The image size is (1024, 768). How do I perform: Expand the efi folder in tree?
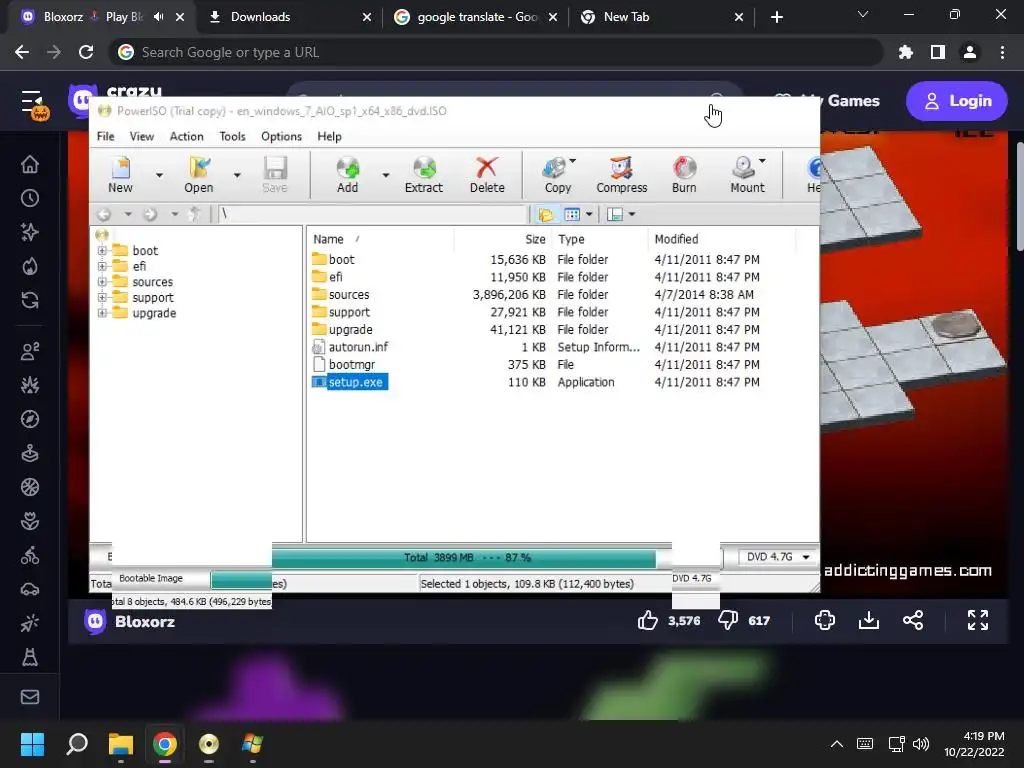pyautogui.click(x=102, y=266)
